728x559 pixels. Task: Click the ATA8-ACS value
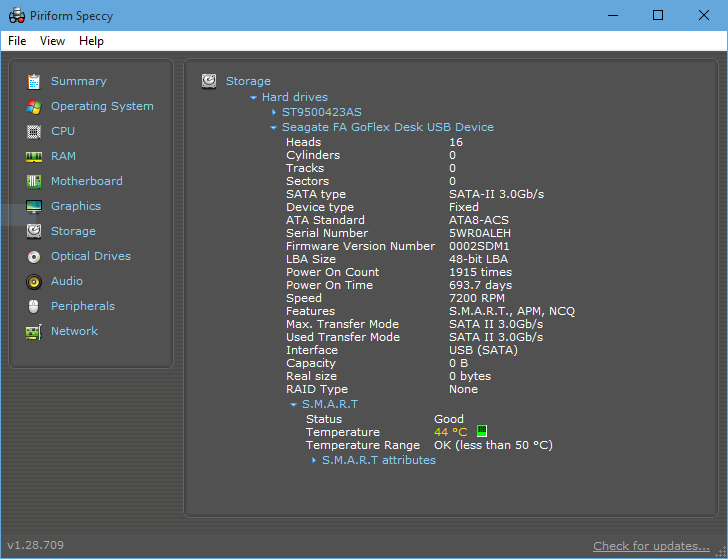pyautogui.click(x=479, y=220)
